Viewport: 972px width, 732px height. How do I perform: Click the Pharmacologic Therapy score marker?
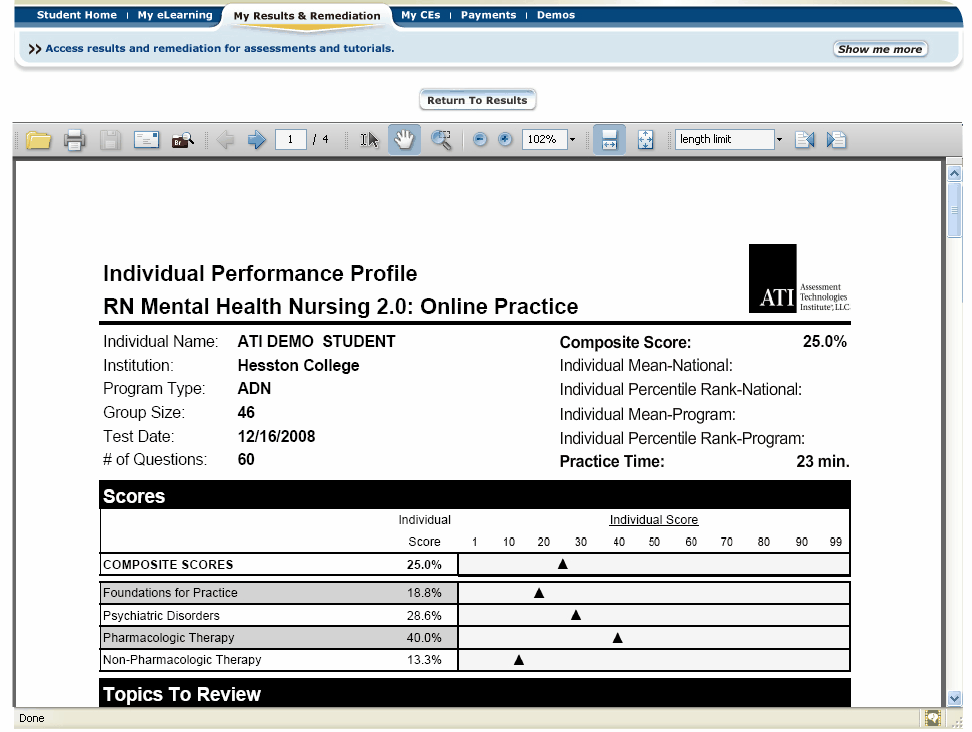617,638
